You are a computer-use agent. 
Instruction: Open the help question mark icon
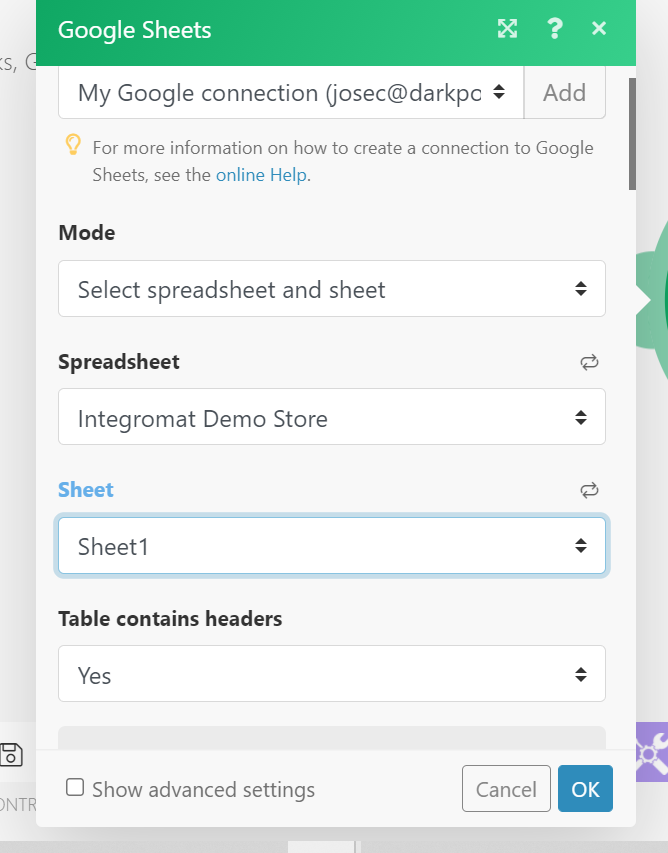click(555, 29)
